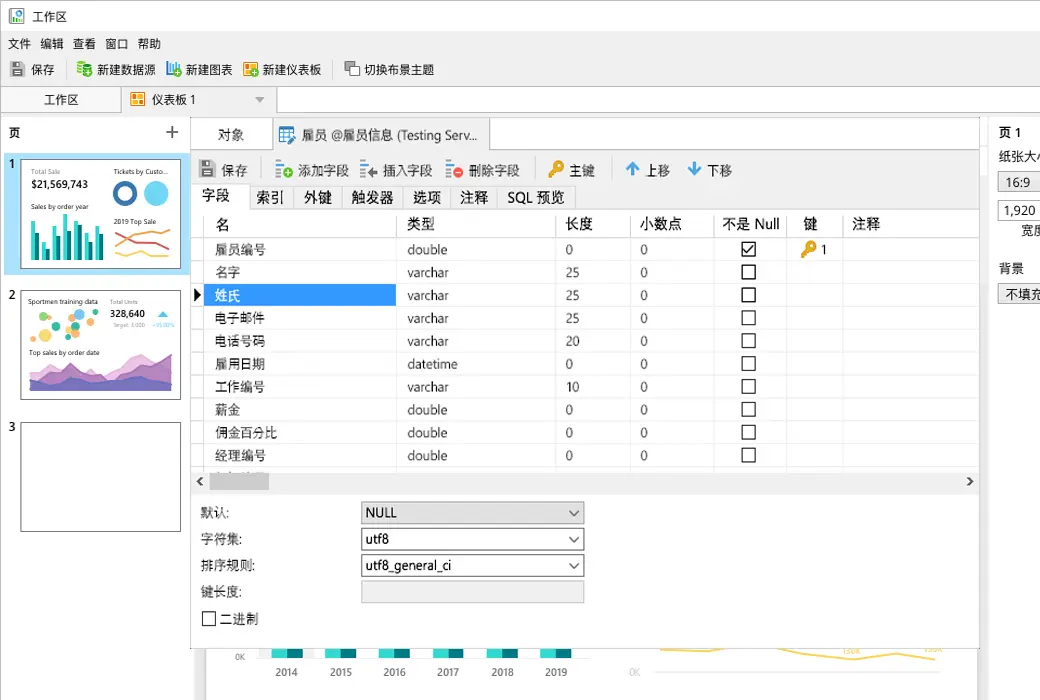Click 新建图表 new chart icon

point(174,69)
